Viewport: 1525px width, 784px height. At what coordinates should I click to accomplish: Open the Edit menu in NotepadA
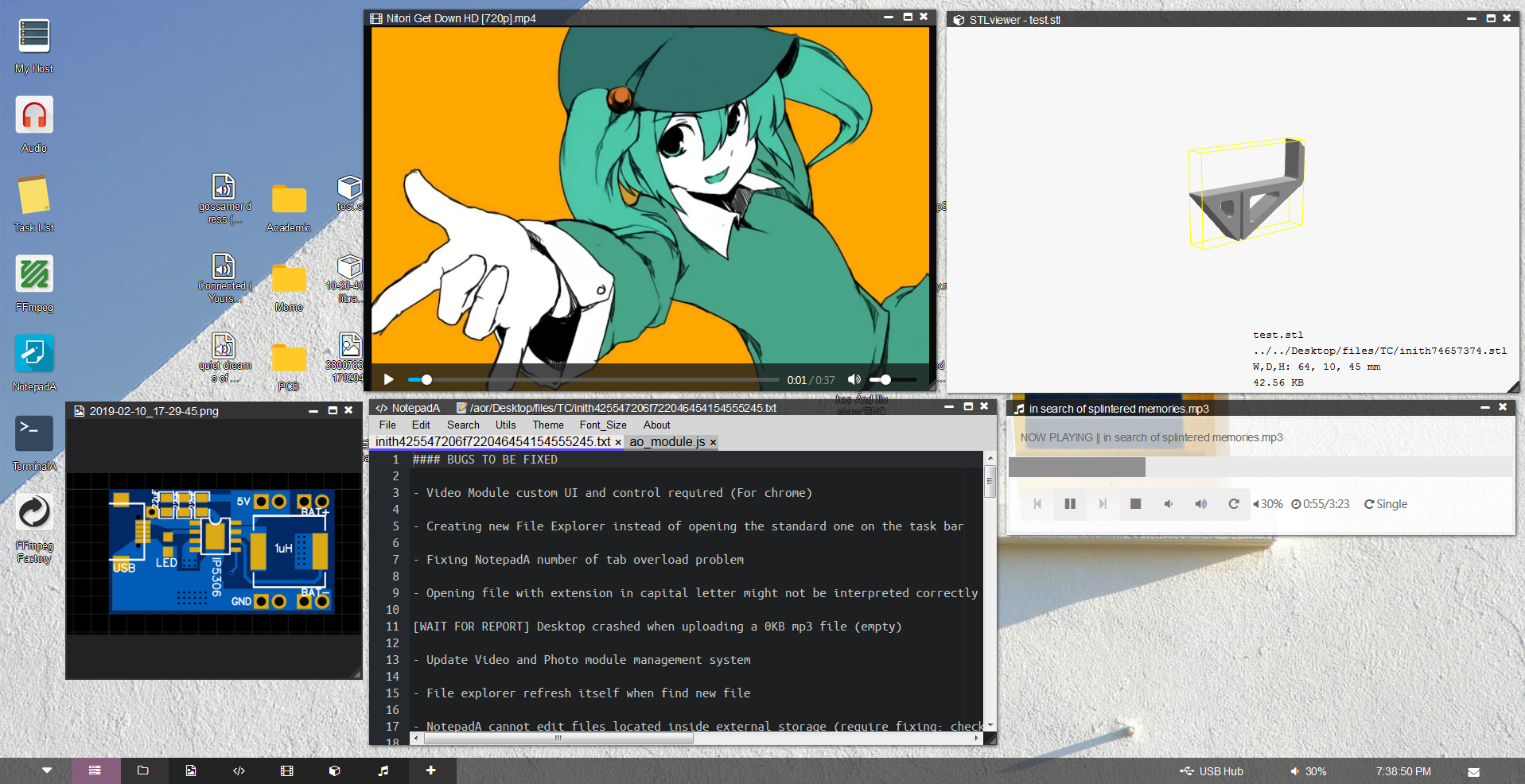point(421,425)
